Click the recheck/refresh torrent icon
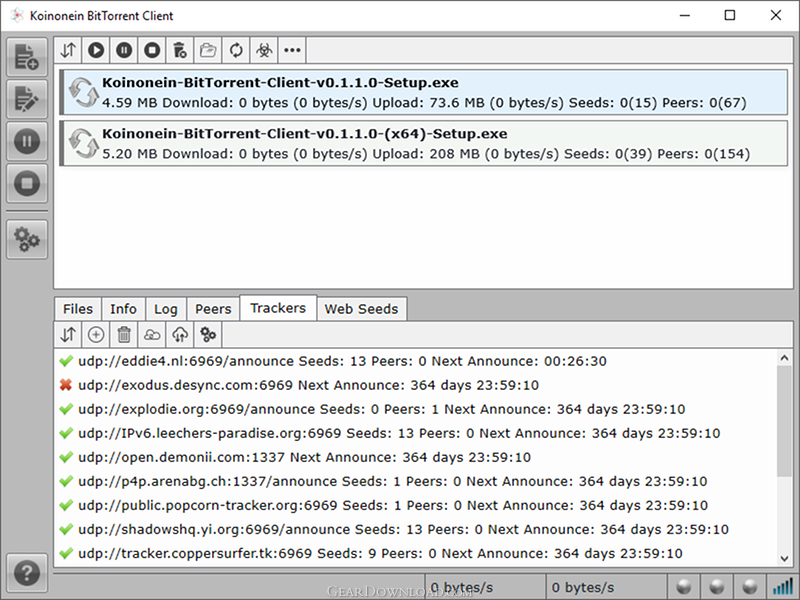The image size is (800, 600). [236, 50]
